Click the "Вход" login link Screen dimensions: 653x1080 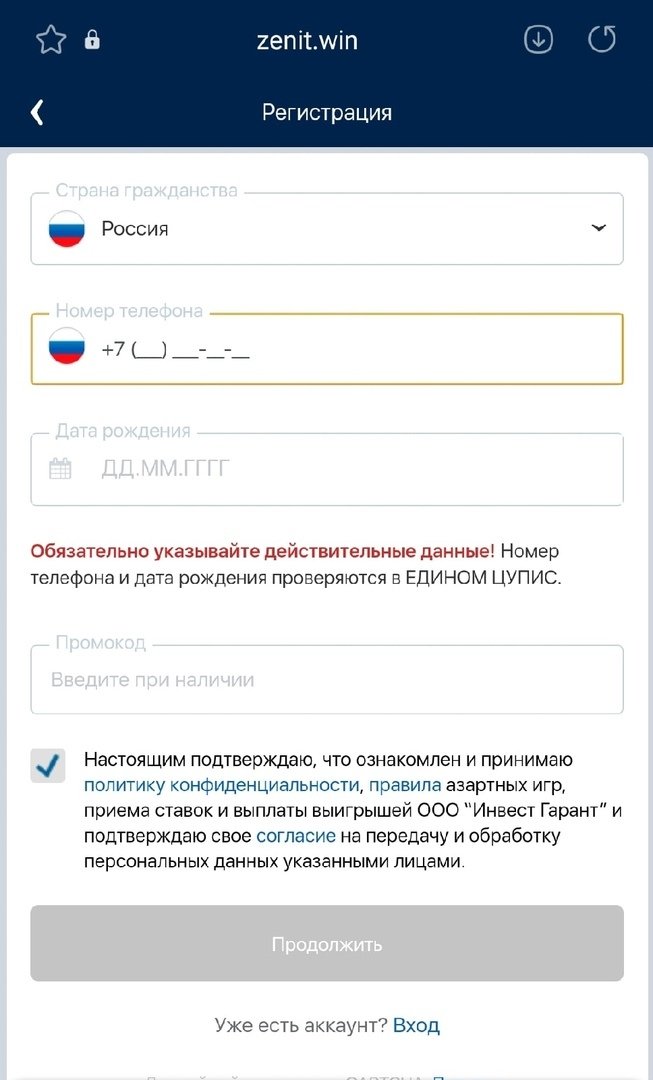[416, 1025]
